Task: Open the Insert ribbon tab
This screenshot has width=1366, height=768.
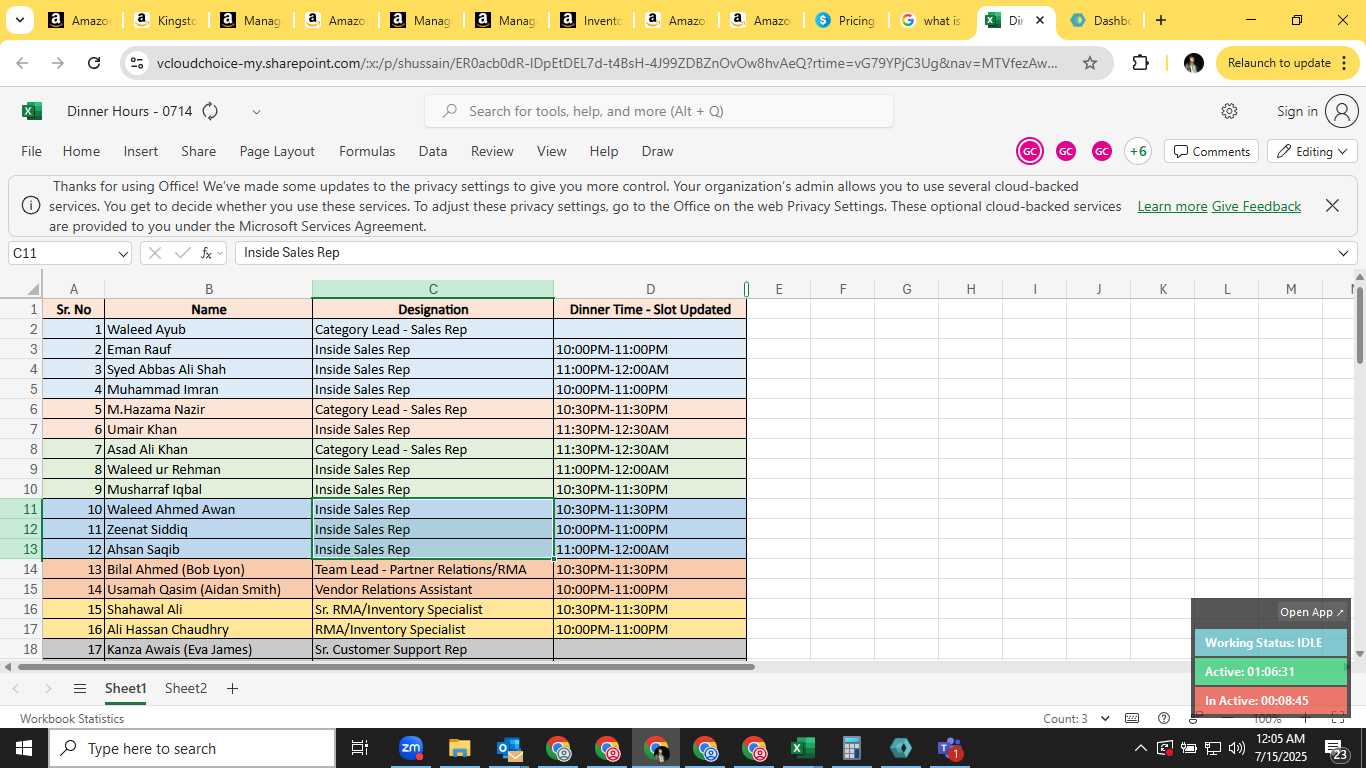Action: coord(141,151)
